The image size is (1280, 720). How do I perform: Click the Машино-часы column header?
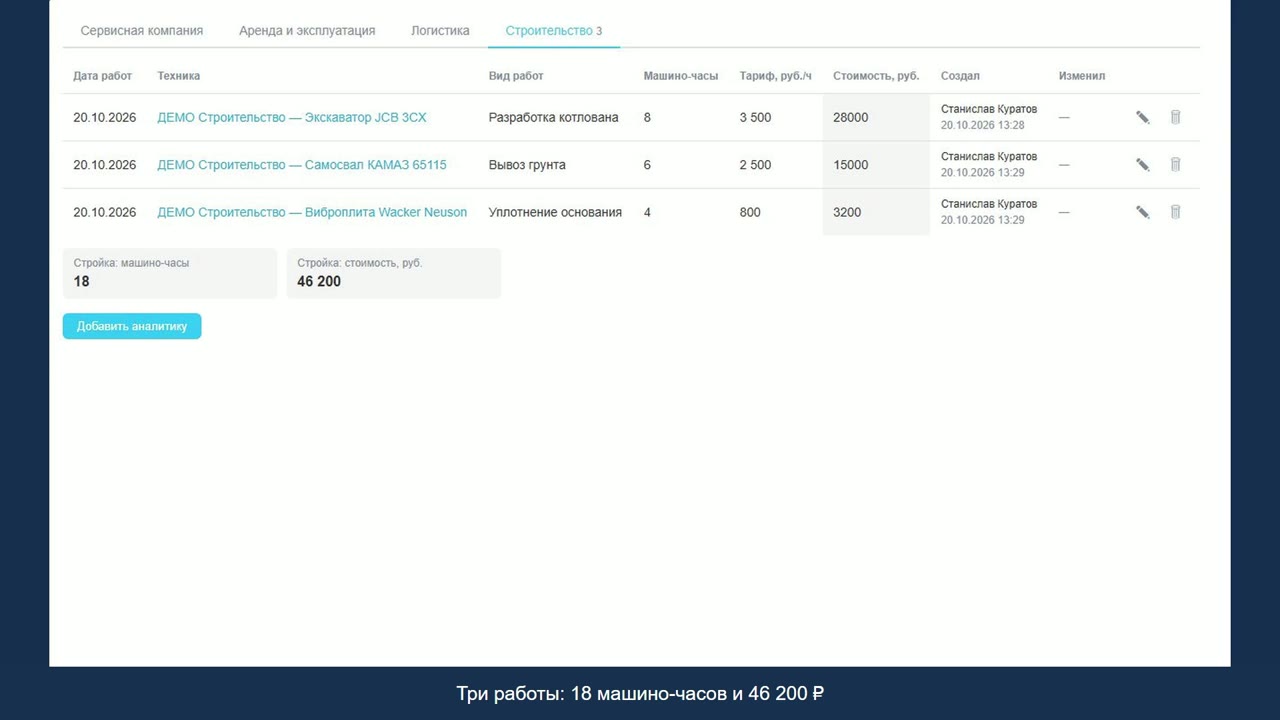[x=681, y=76]
